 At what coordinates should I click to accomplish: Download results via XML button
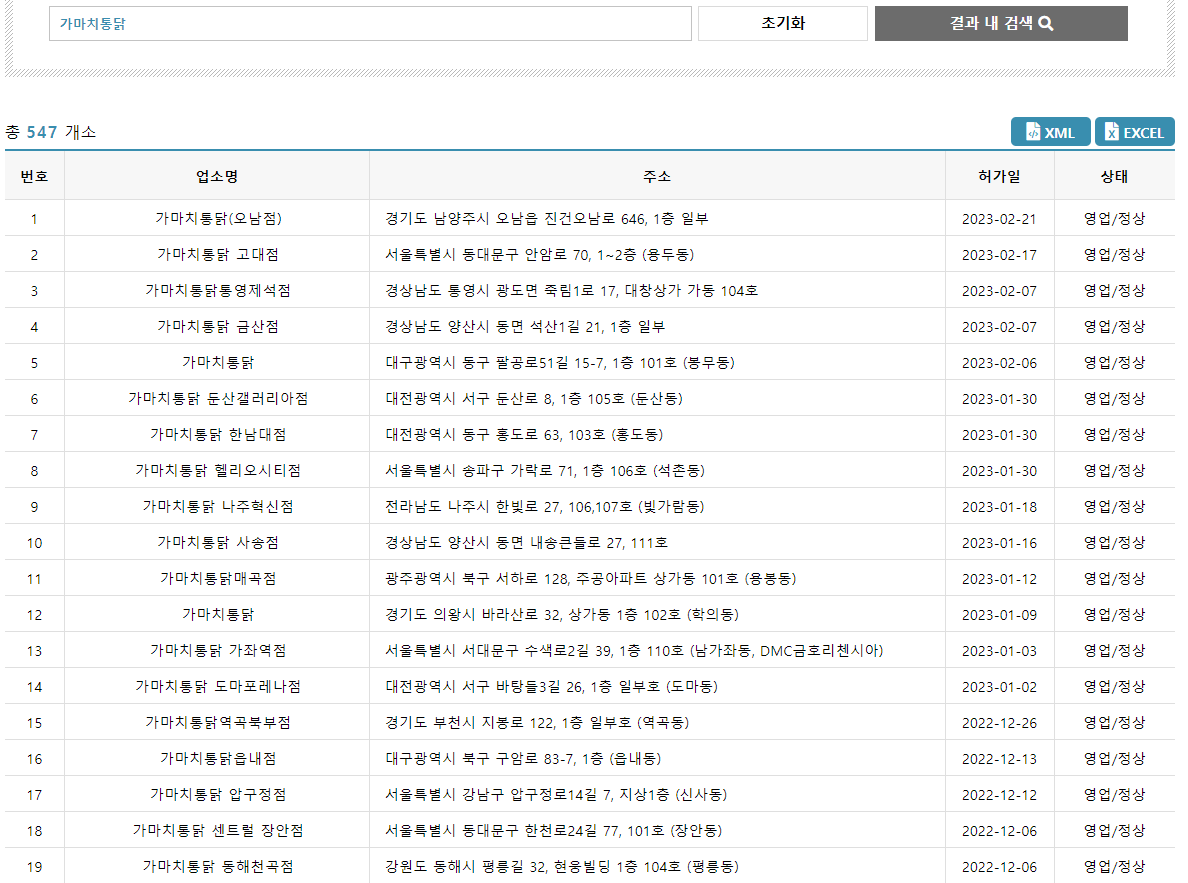(1050, 132)
